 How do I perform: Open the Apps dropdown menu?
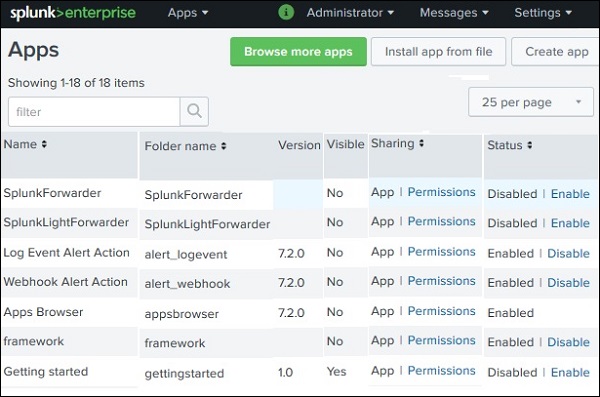pos(188,13)
